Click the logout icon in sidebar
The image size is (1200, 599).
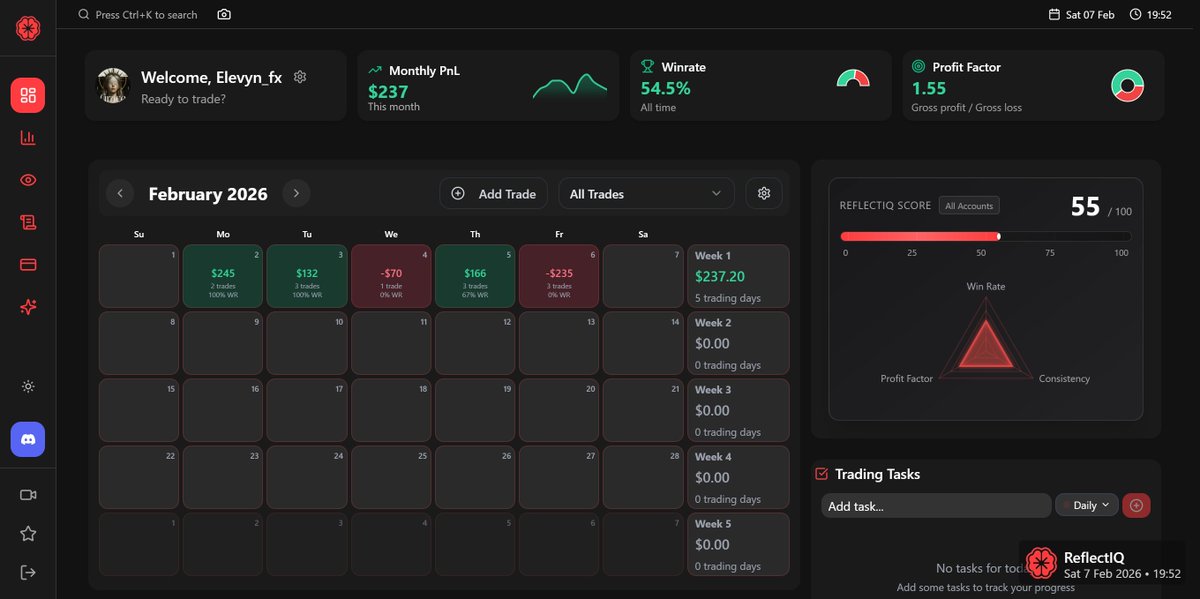(28, 572)
